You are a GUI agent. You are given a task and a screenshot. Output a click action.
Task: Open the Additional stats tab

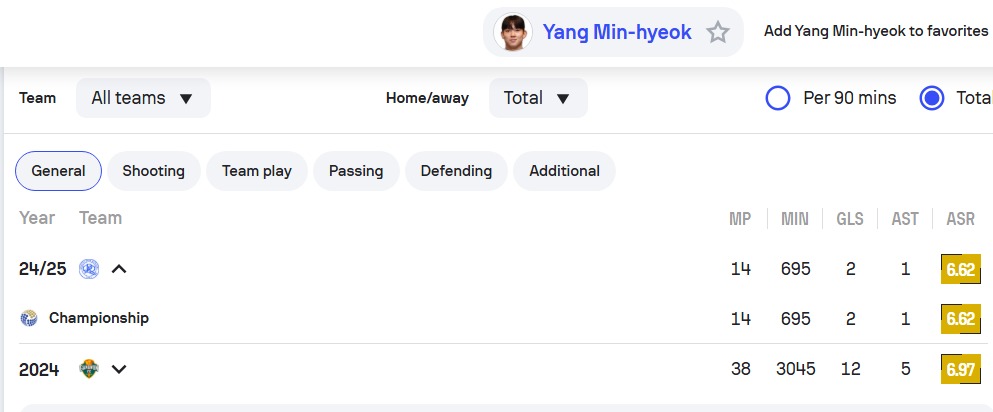click(x=564, y=171)
